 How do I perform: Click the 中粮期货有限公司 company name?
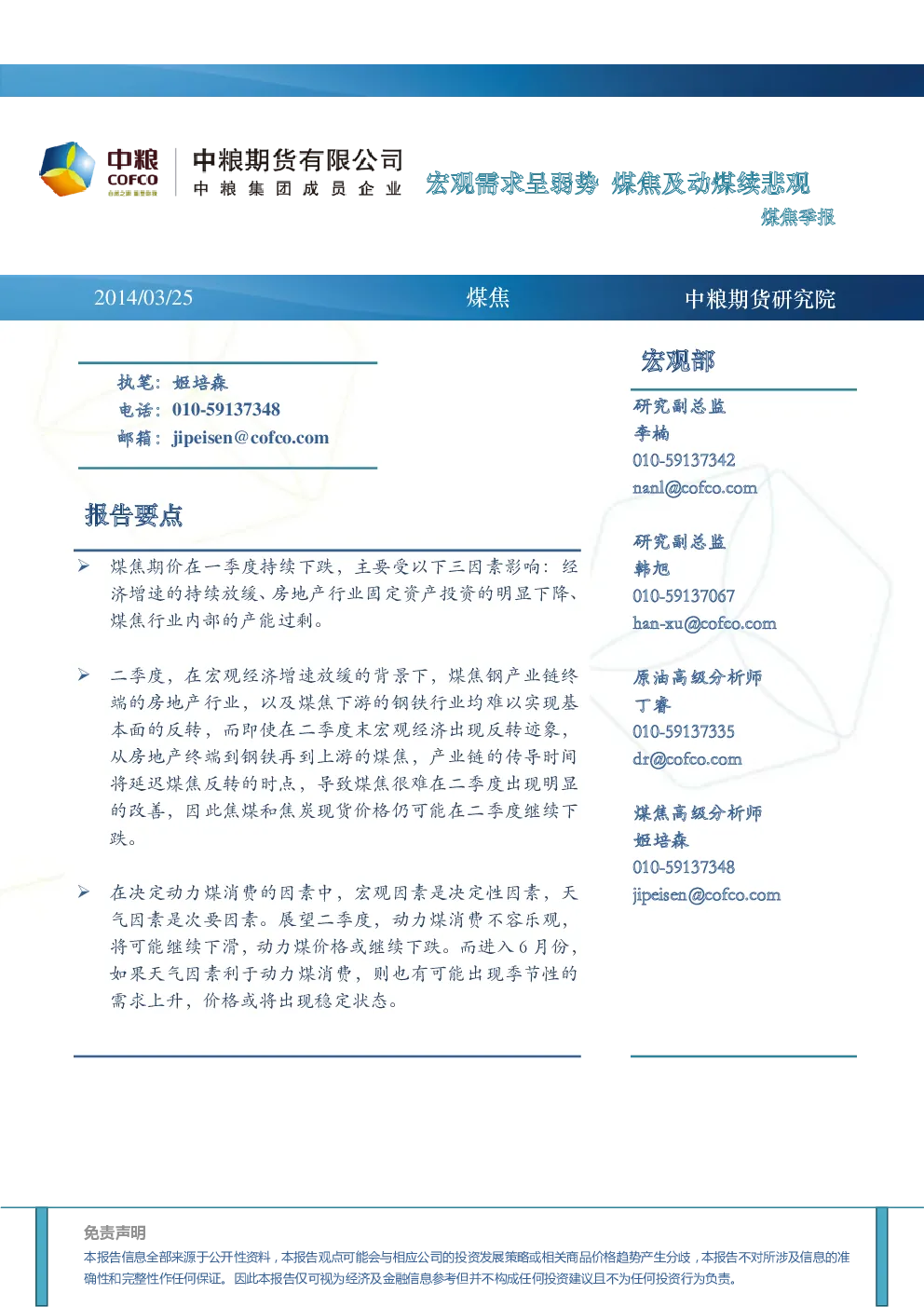point(298,160)
